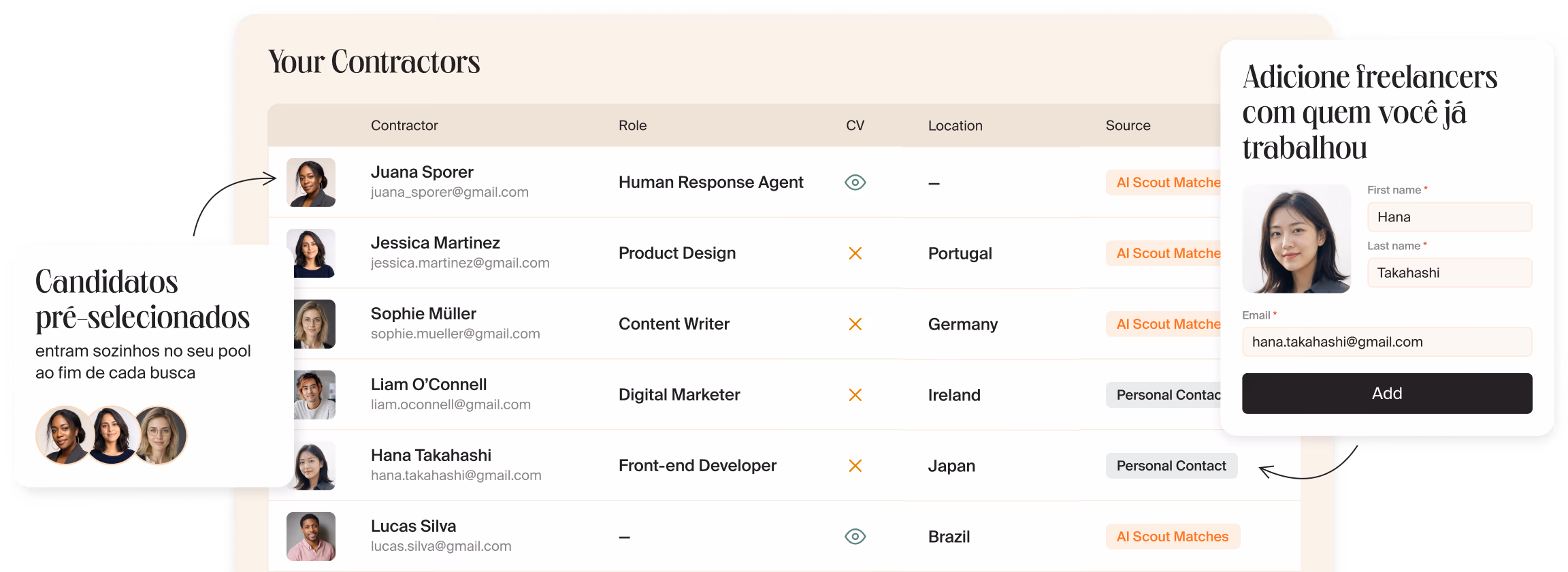Focus the First name field containing Hana

pos(1450,217)
